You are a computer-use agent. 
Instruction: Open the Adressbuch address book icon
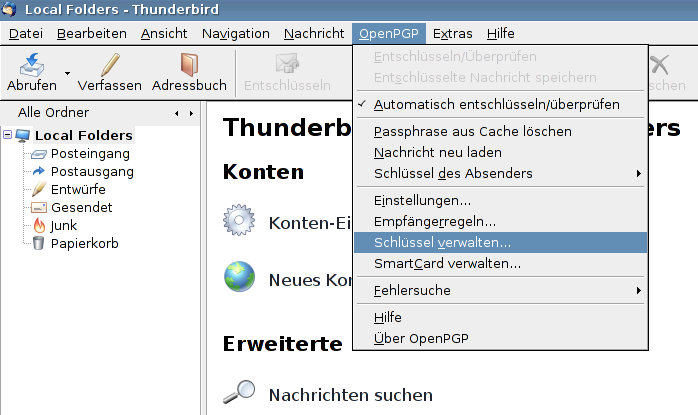[189, 66]
